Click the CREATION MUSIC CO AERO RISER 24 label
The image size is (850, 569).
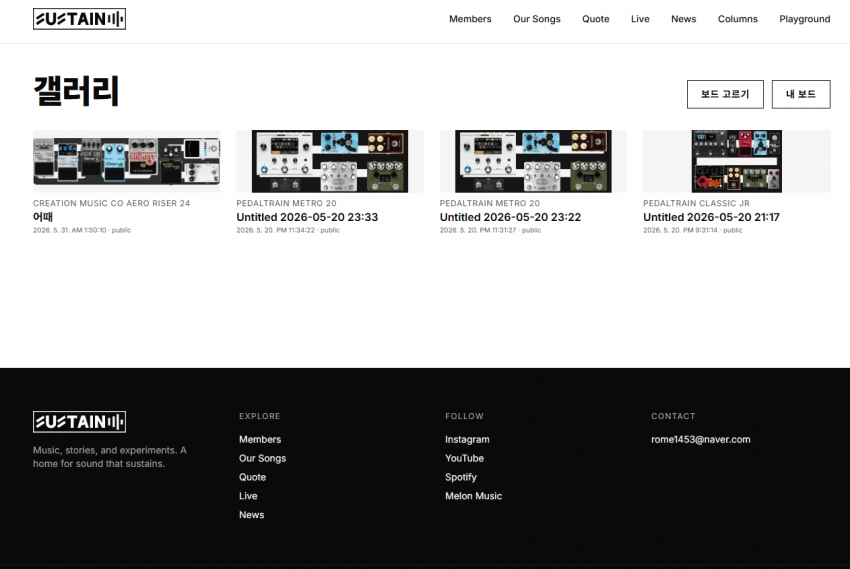click(111, 203)
